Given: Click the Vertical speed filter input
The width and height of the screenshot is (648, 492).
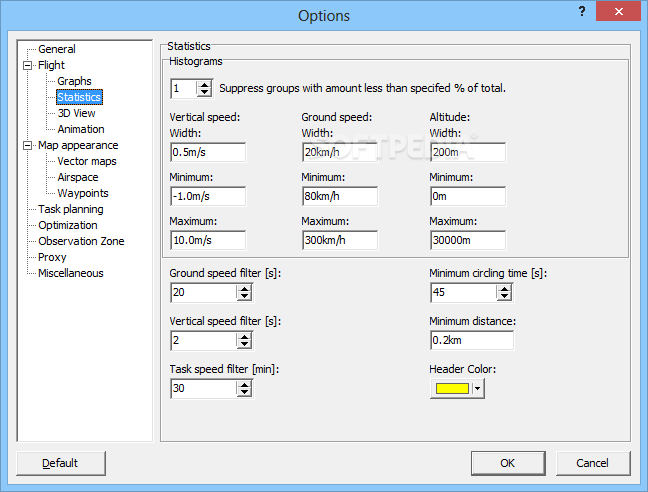Looking at the screenshot, I should click(x=204, y=340).
